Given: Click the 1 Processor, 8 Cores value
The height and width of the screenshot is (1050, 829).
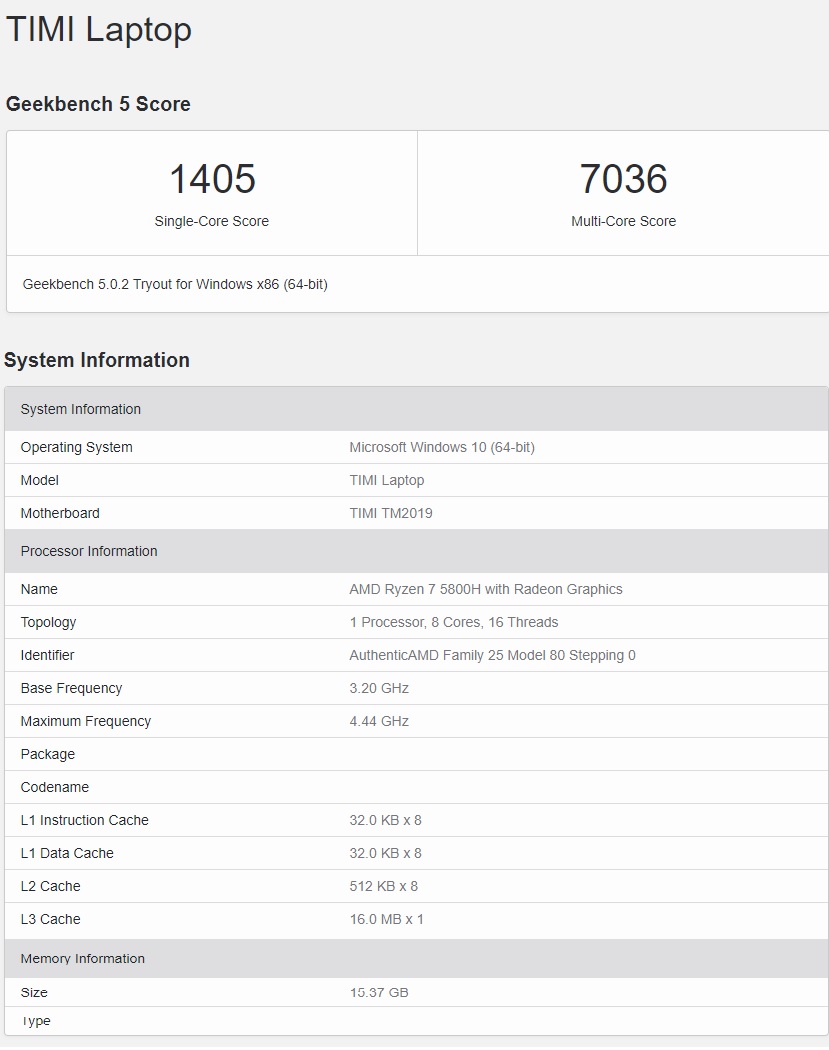Looking at the screenshot, I should tap(453, 622).
